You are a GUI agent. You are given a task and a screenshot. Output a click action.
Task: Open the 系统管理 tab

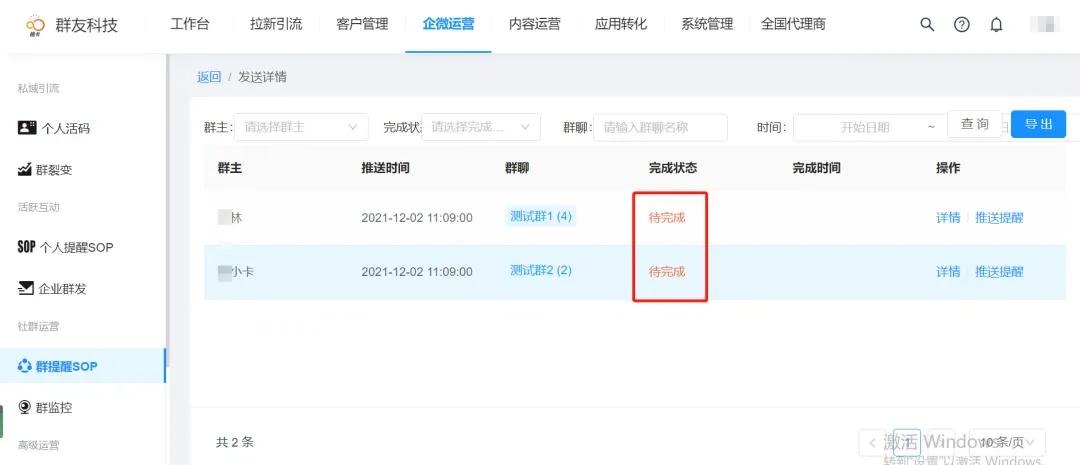(707, 24)
